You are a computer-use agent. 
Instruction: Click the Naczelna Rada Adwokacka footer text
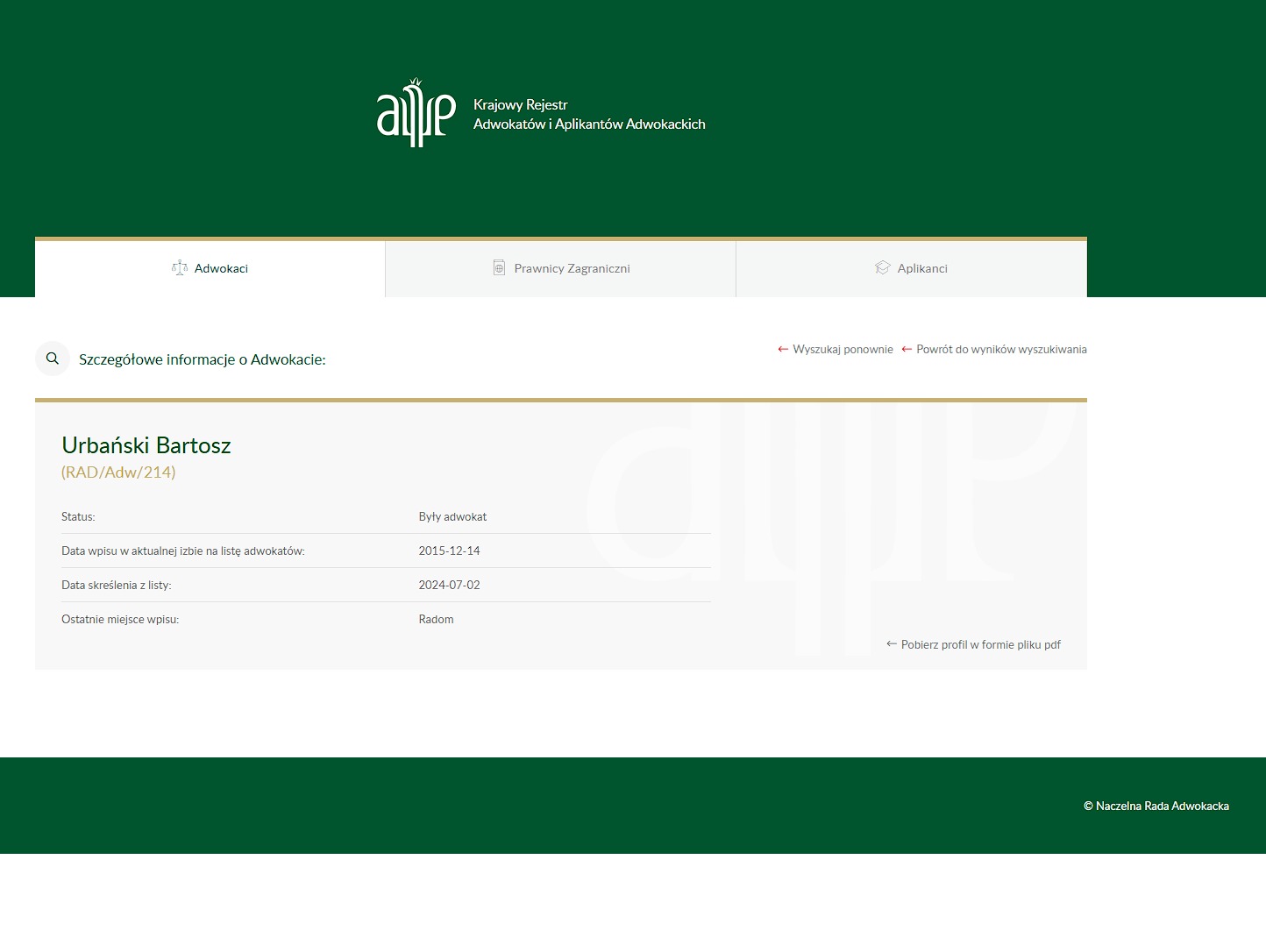click(1157, 806)
